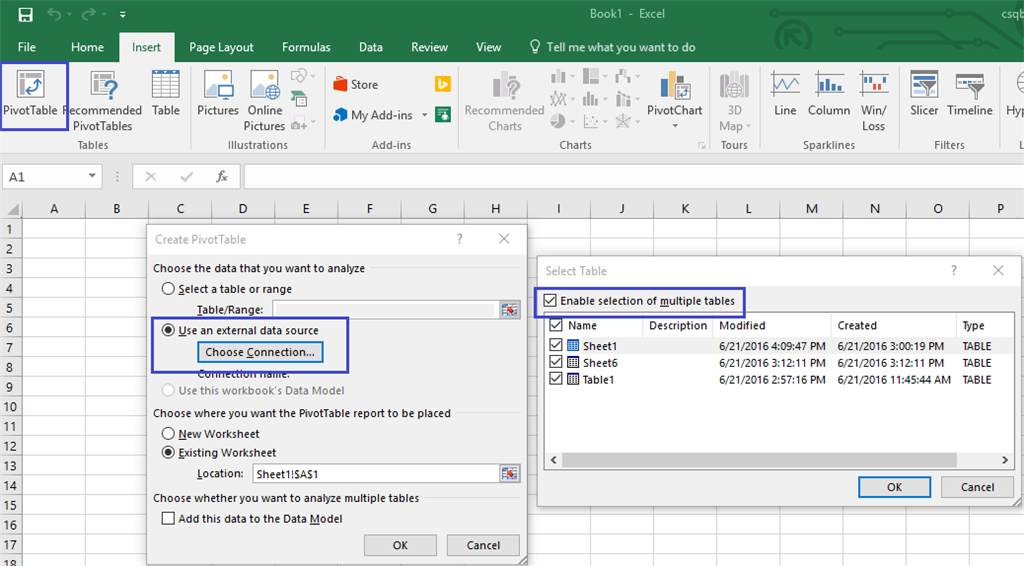The width and height of the screenshot is (1024, 566).
Task: Click the Timeline filter icon
Action: pyautogui.click(x=969, y=95)
